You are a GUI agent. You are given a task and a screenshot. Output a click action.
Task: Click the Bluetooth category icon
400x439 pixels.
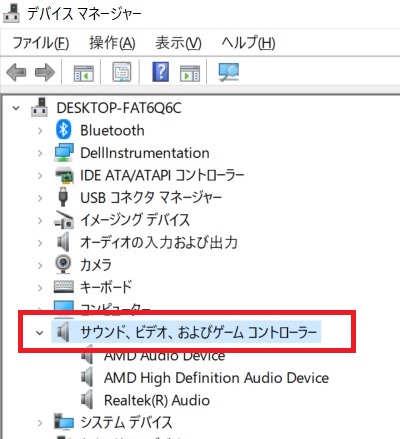click(63, 130)
